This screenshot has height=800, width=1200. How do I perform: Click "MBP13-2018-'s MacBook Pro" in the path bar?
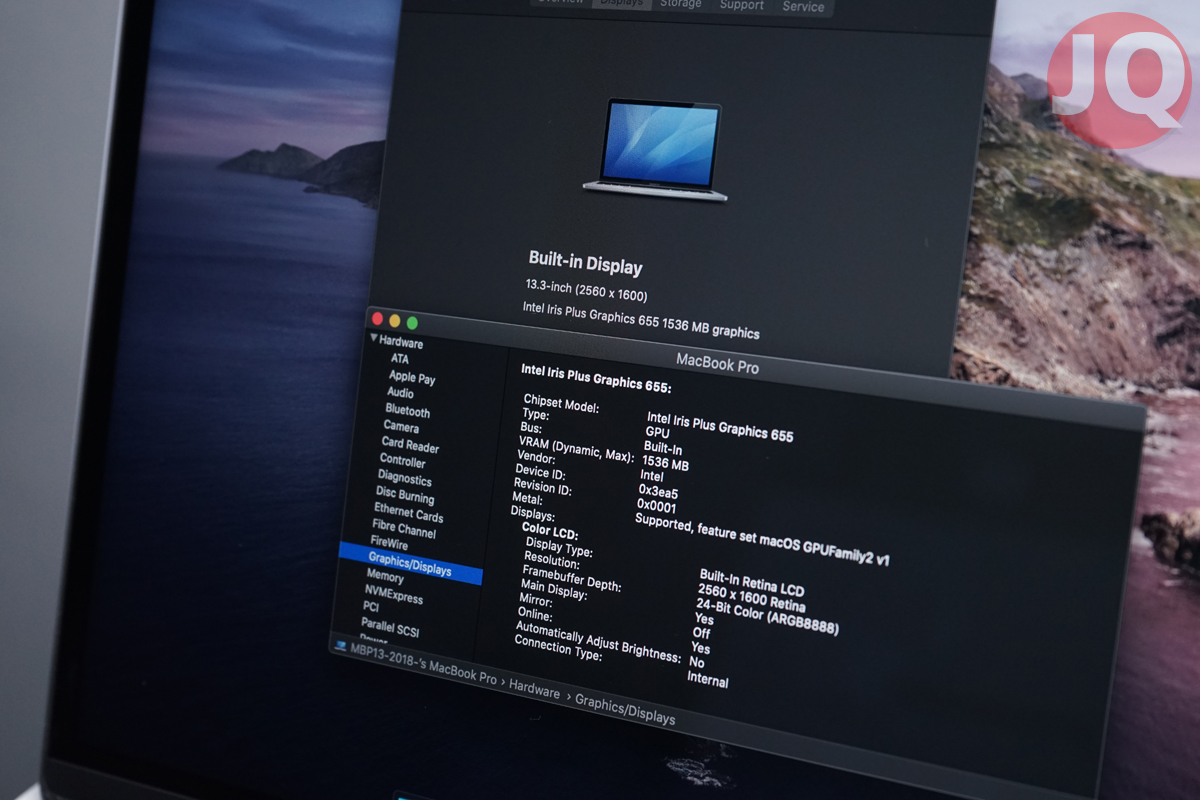coord(423,663)
